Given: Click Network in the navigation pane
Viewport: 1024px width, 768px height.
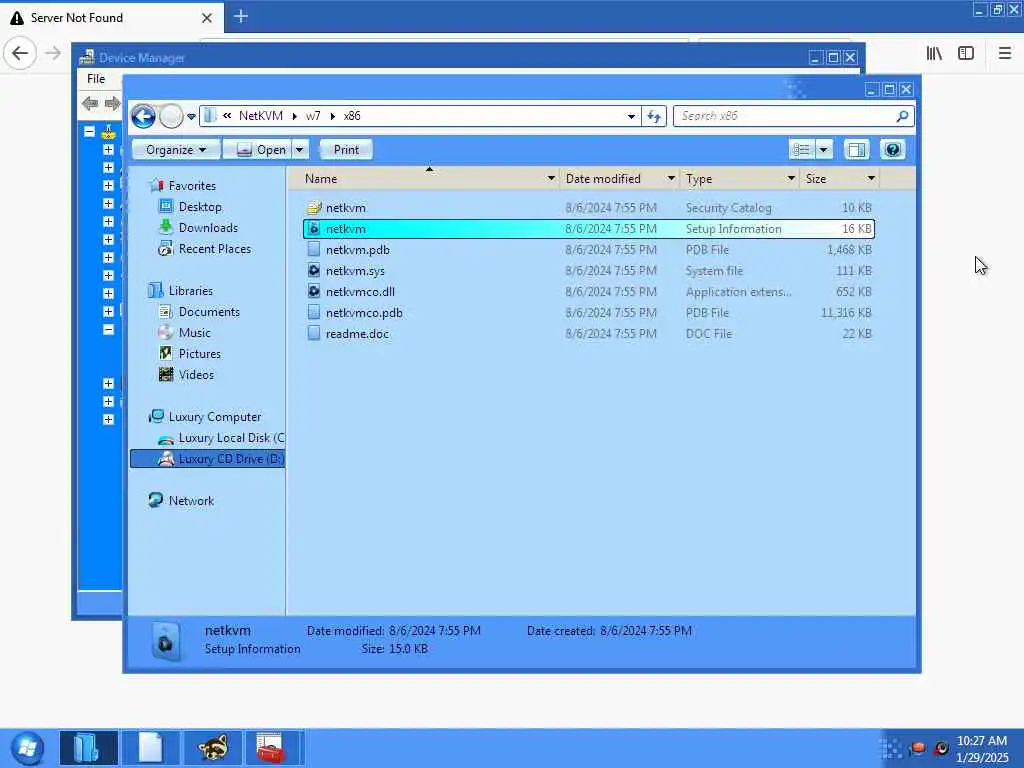Looking at the screenshot, I should pos(191,501).
